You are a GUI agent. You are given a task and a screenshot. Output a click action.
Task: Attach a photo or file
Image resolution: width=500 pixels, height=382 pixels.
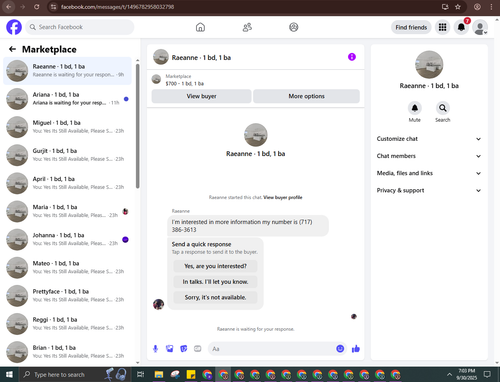pos(170,349)
